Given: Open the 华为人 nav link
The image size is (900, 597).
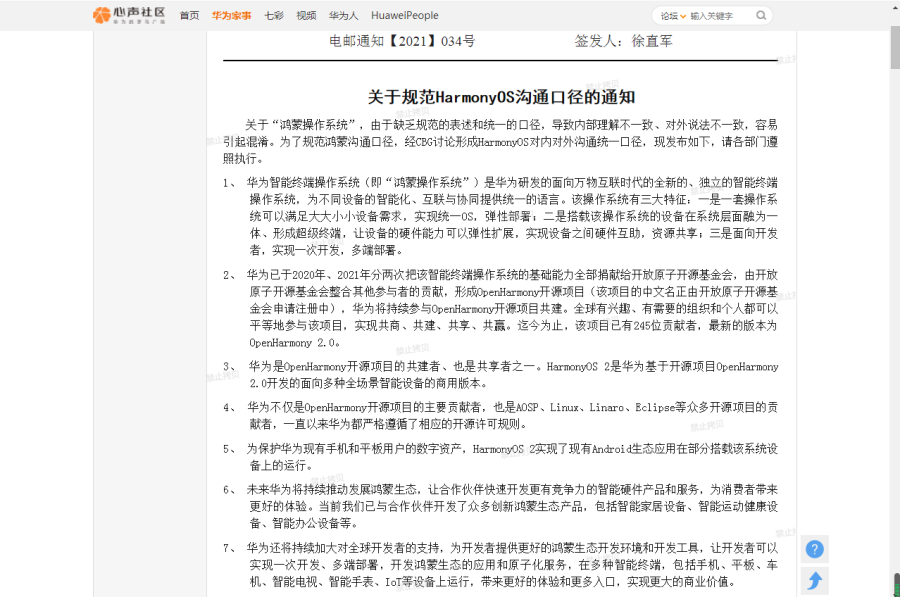Looking at the screenshot, I should (x=343, y=16).
